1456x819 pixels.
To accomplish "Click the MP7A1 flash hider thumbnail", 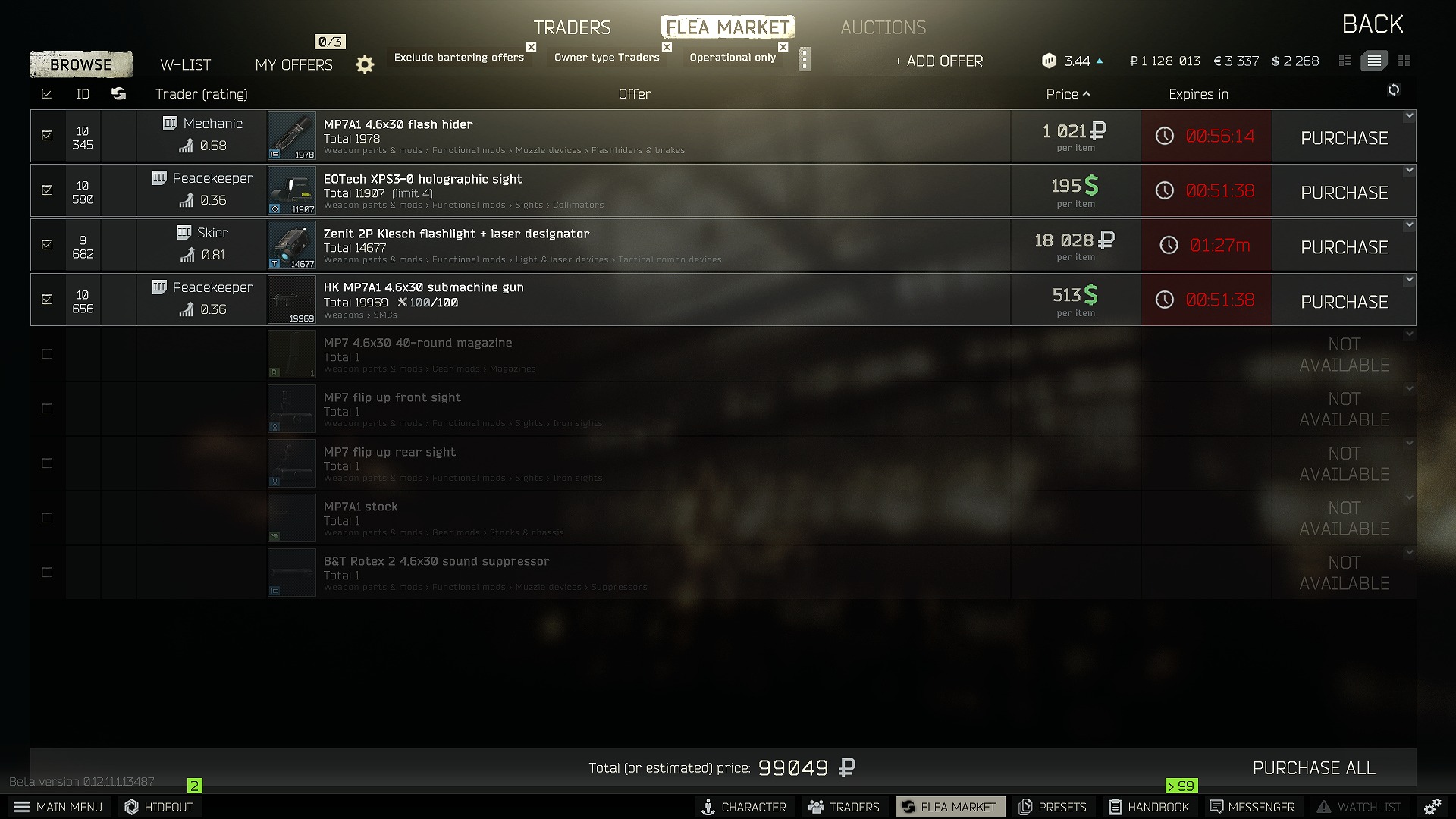I will click(x=292, y=136).
